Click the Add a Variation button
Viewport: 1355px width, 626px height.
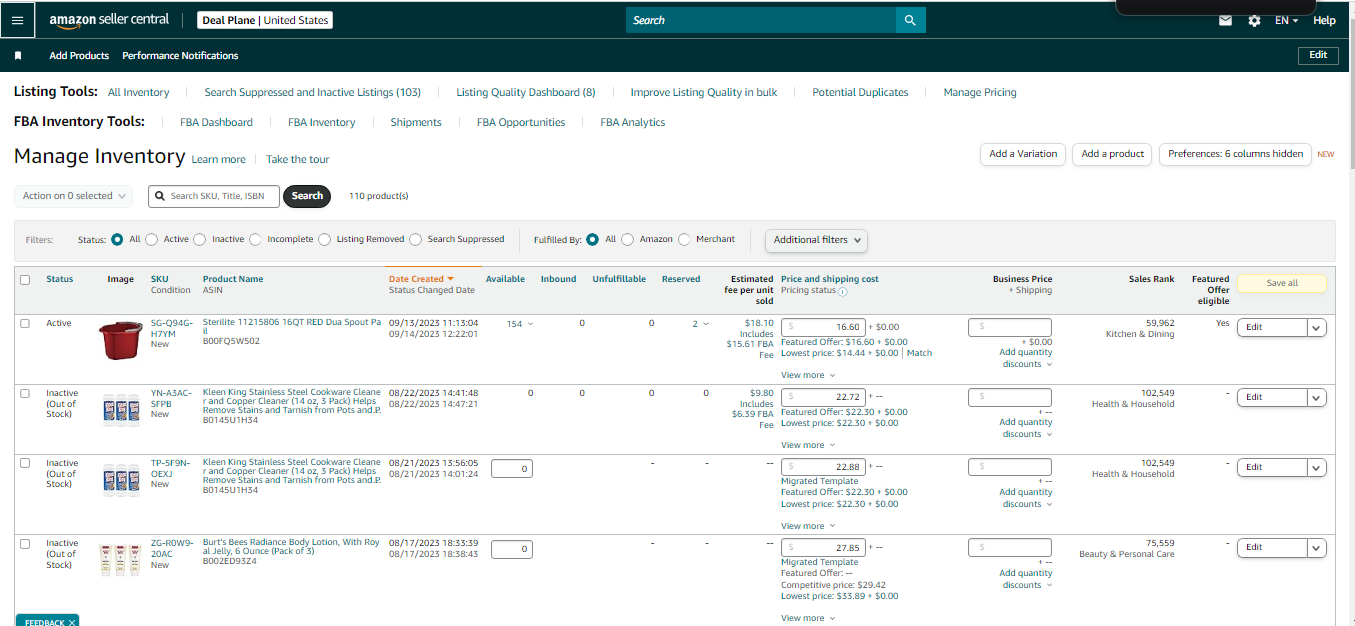point(1023,154)
